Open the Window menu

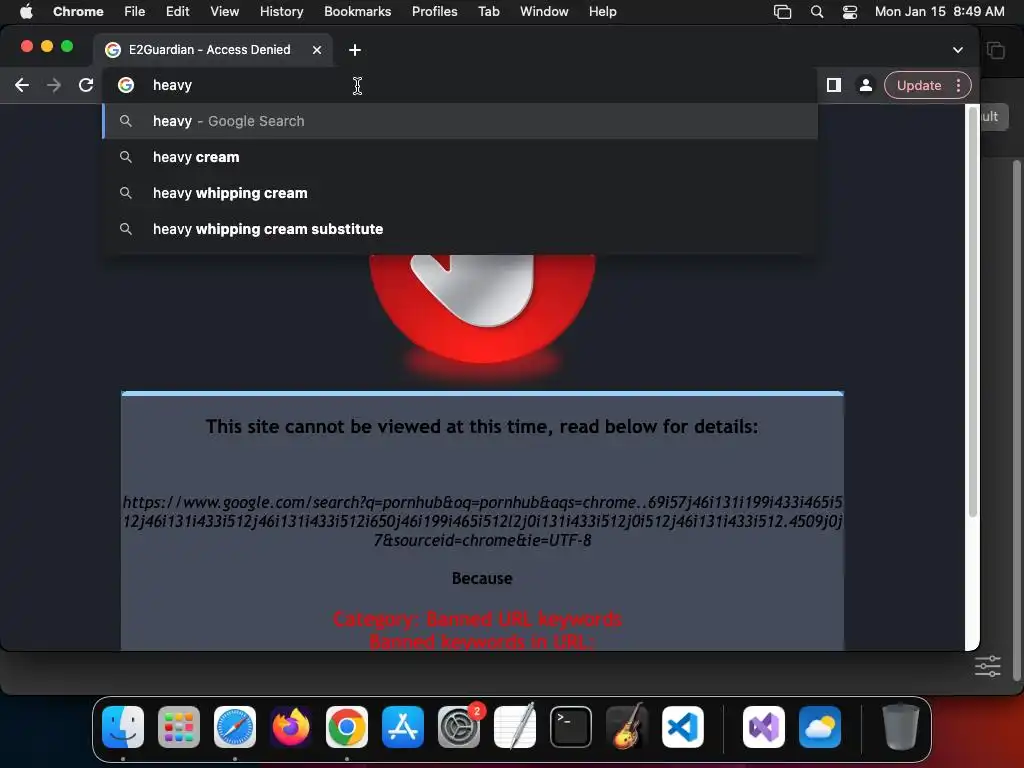(544, 11)
